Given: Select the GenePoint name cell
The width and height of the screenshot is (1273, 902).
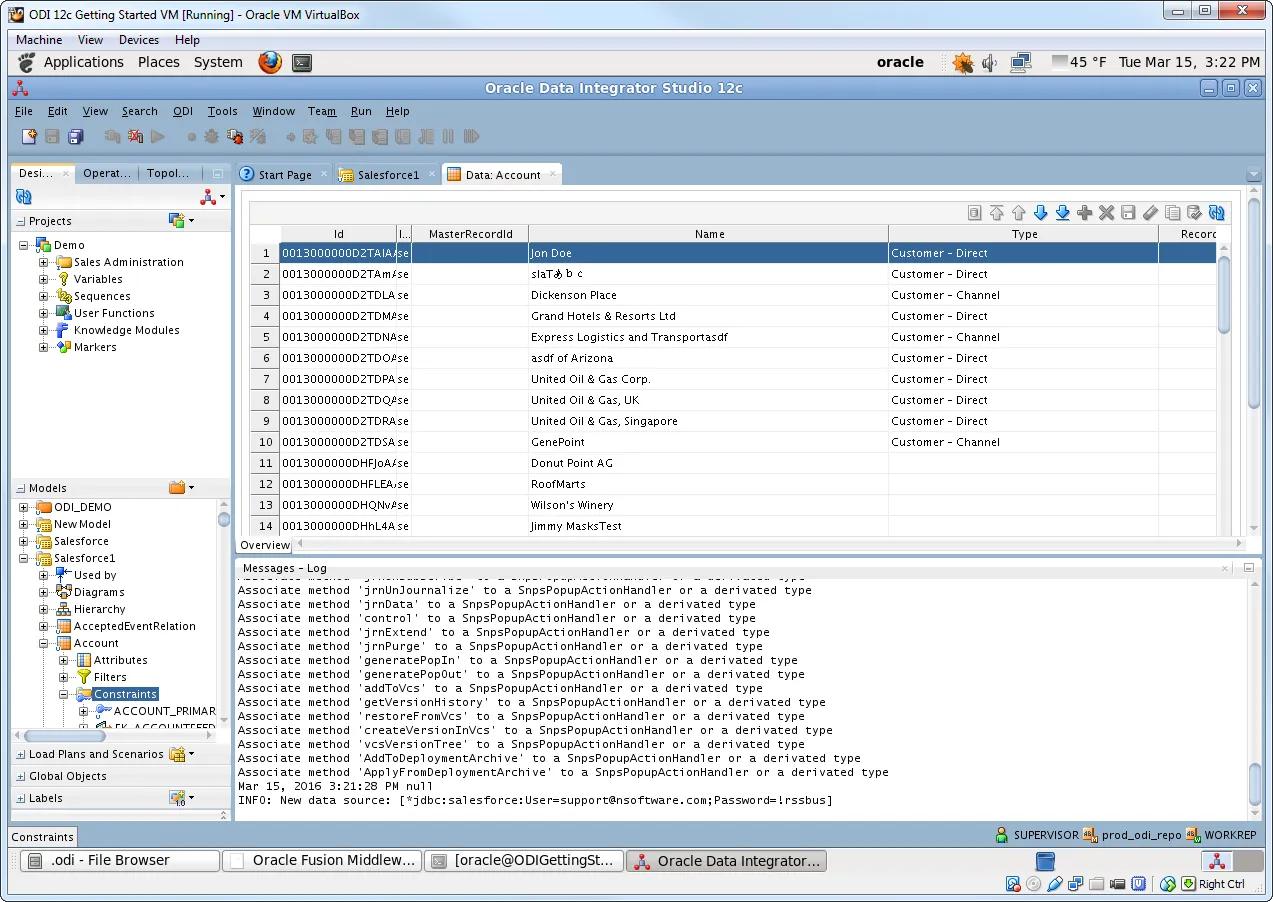Looking at the screenshot, I should tap(709, 442).
